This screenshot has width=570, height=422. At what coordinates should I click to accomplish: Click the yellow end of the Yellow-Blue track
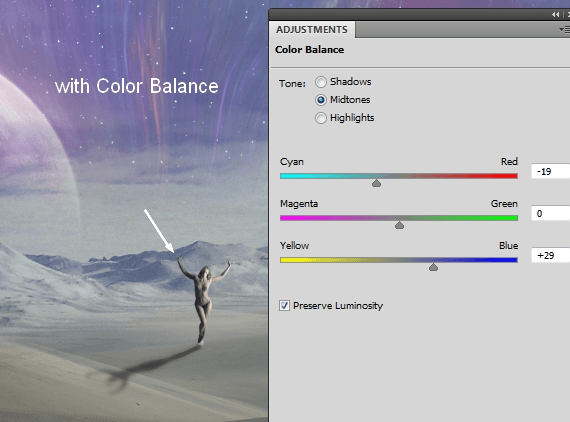pyautogui.click(x=286, y=260)
